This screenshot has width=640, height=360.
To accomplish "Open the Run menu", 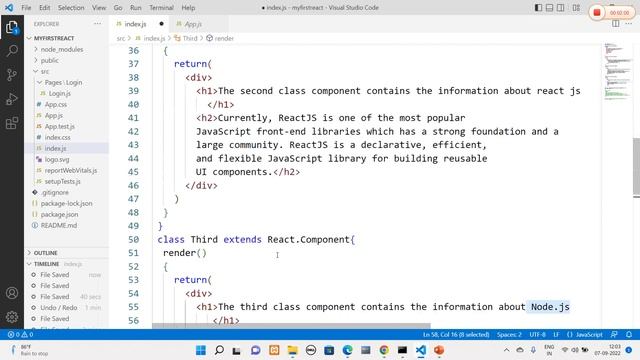I will tap(136, 7).
